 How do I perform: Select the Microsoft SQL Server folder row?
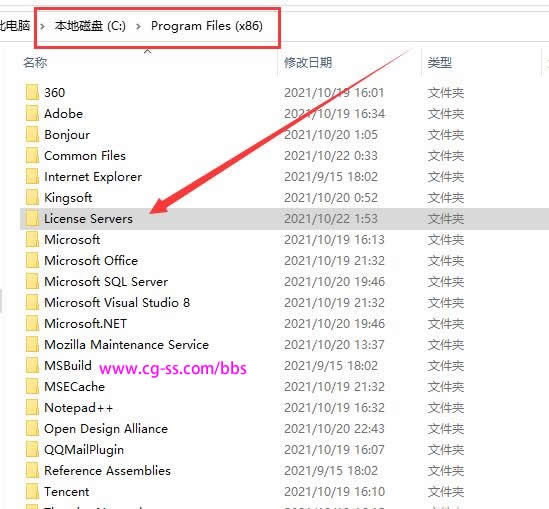[x=284, y=282]
